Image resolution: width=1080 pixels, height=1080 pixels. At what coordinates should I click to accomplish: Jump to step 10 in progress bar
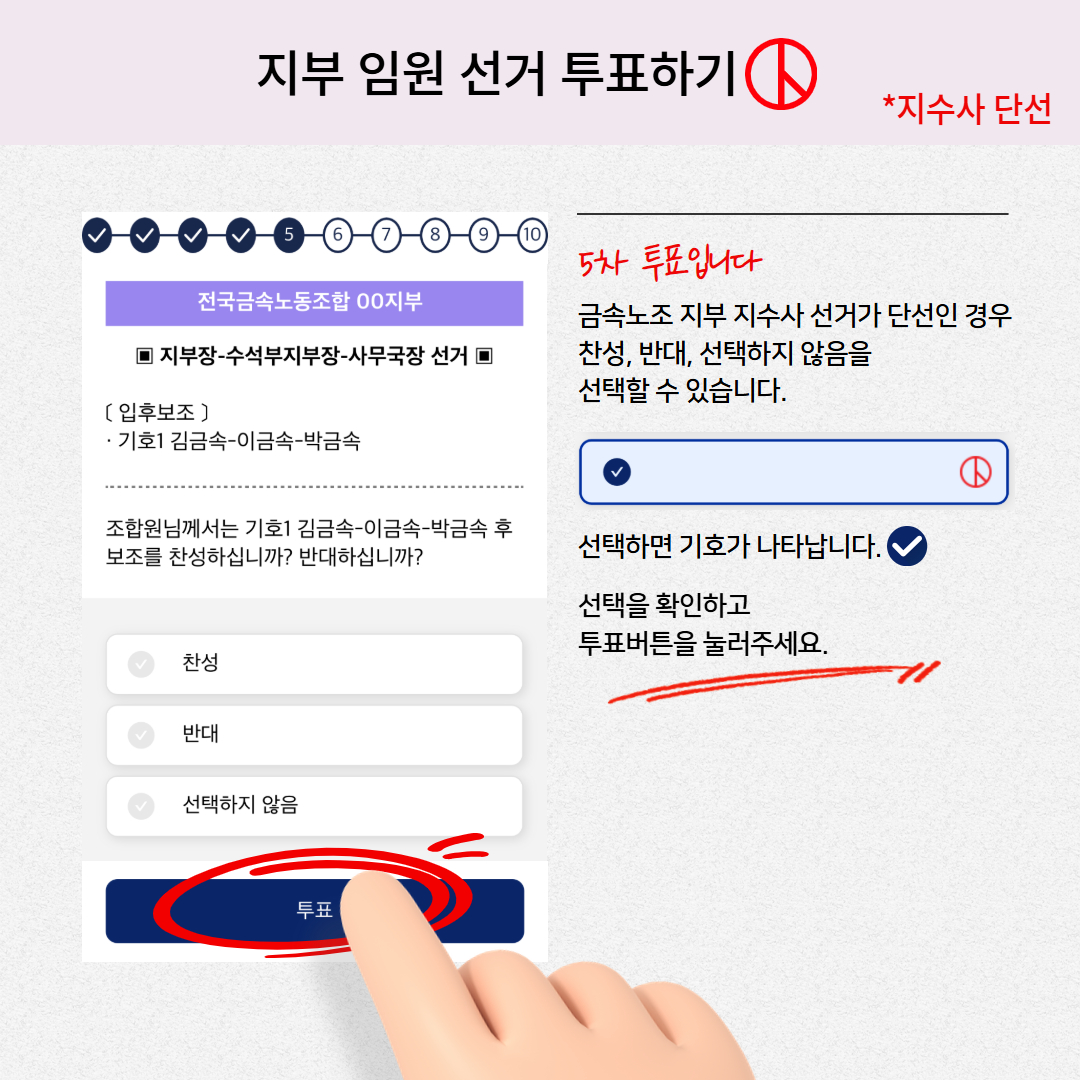coord(532,235)
